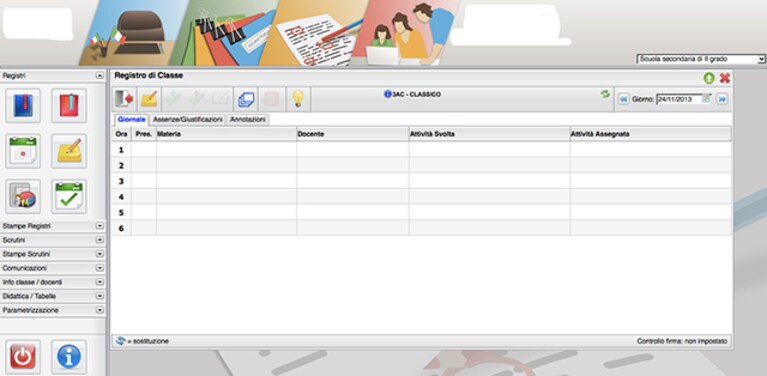Click the Pres. column header
The image size is (767, 376).
click(x=144, y=134)
